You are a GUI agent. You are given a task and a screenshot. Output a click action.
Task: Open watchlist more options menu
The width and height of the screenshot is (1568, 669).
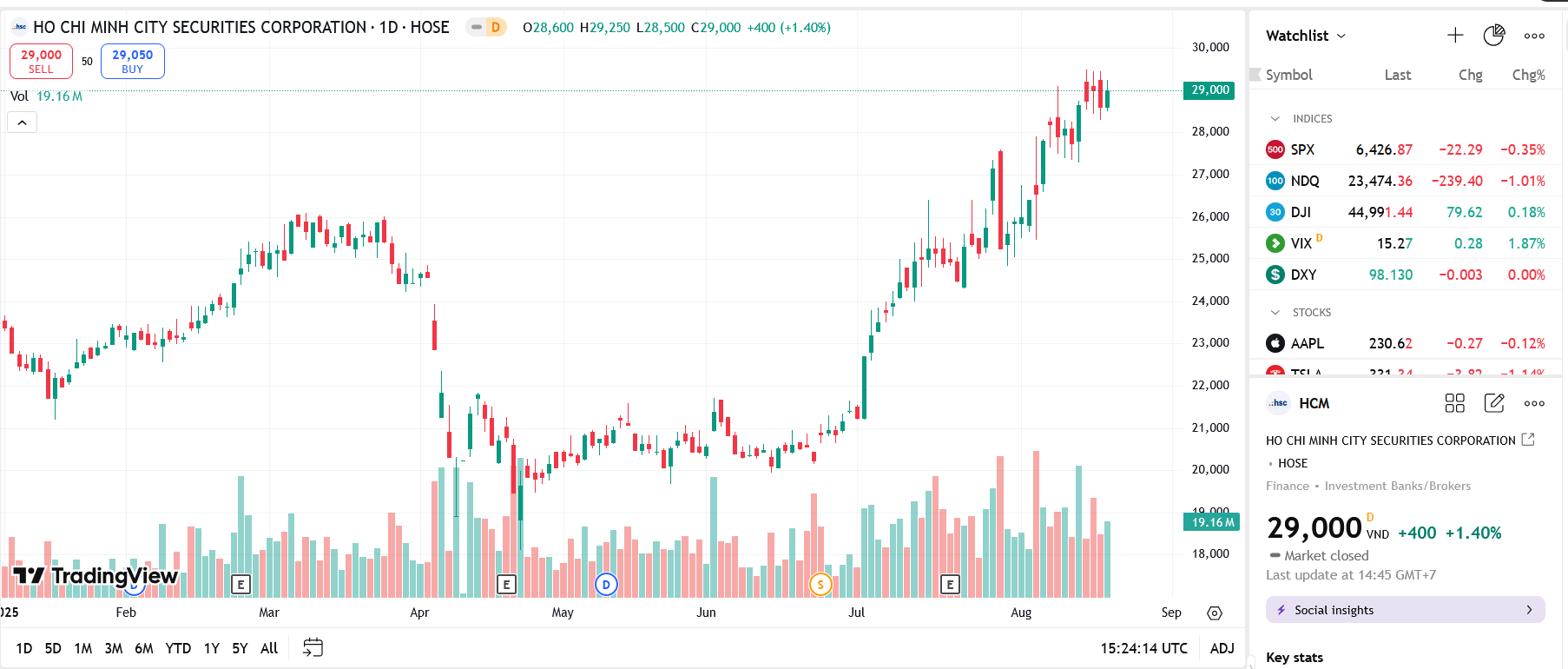click(x=1534, y=36)
